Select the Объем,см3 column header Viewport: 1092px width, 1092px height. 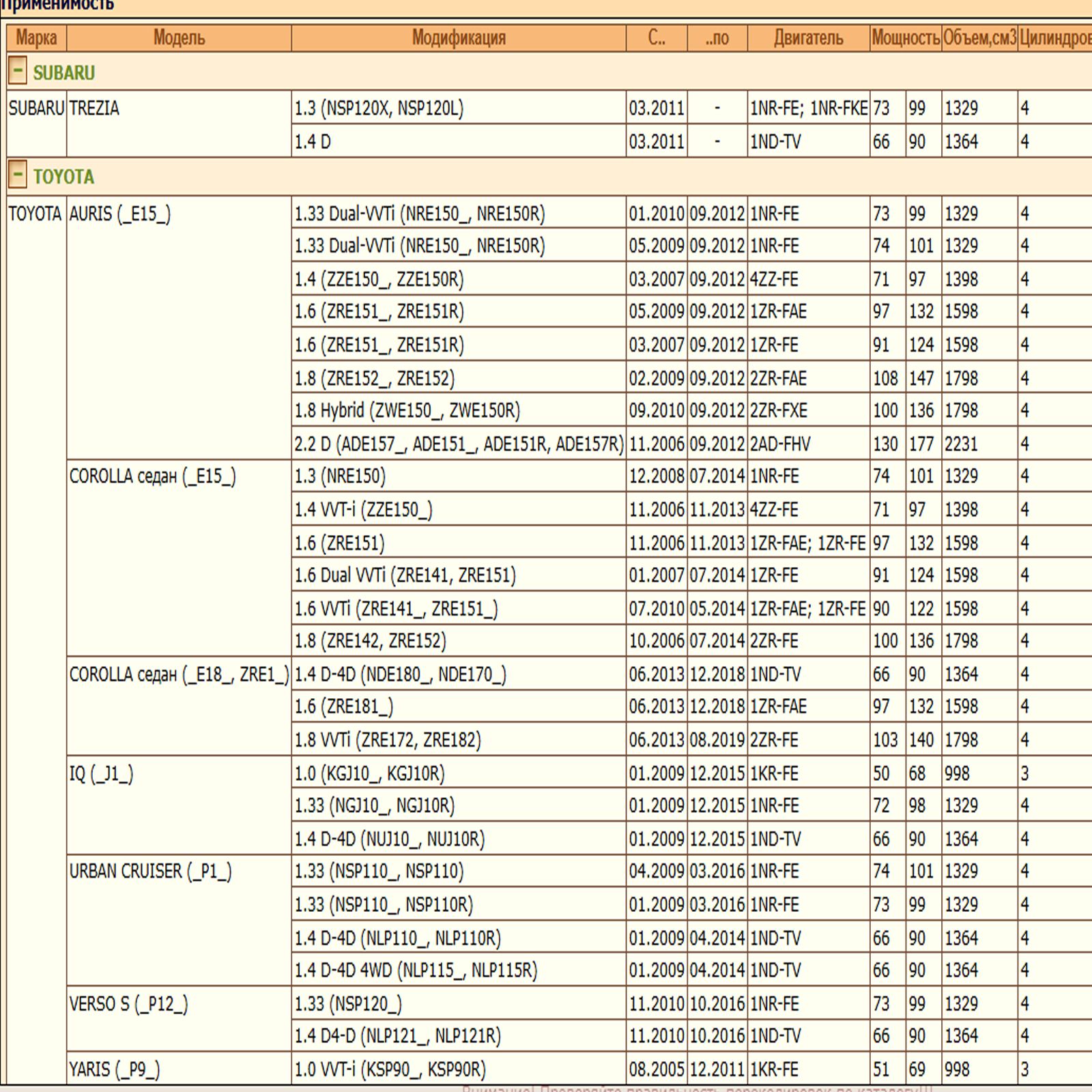pos(979,38)
